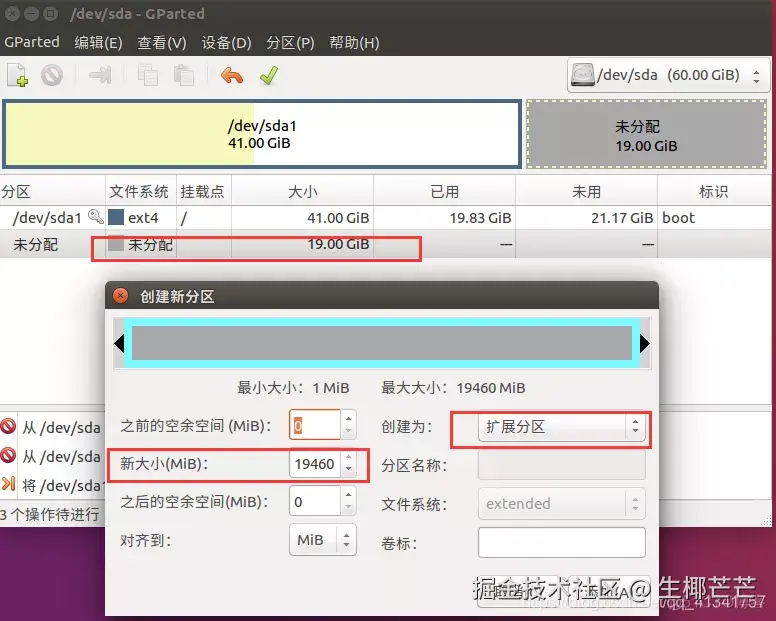Decrease 新大小 value with down arrow
Viewport: 776px width, 621px height.
[x=348, y=470]
